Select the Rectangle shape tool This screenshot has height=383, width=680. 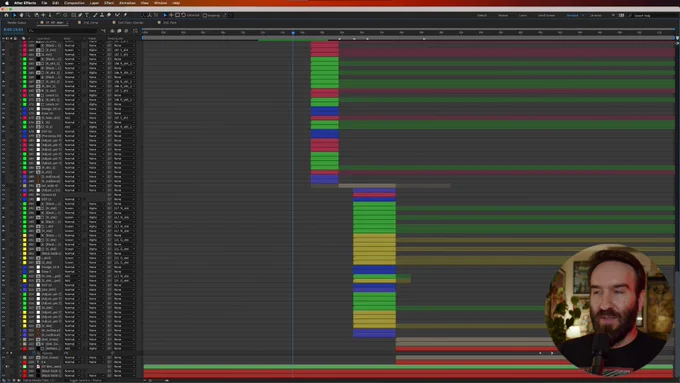(x=73, y=15)
